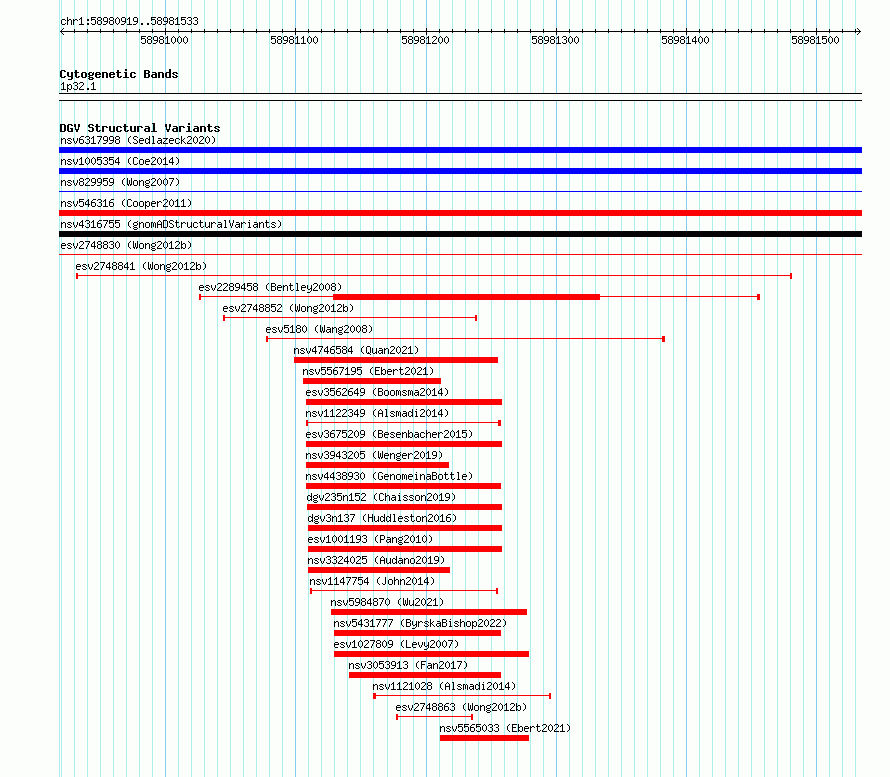The image size is (890, 777).
Task: Open esv1001193 (Pang2010) label
Action: pos(370,539)
